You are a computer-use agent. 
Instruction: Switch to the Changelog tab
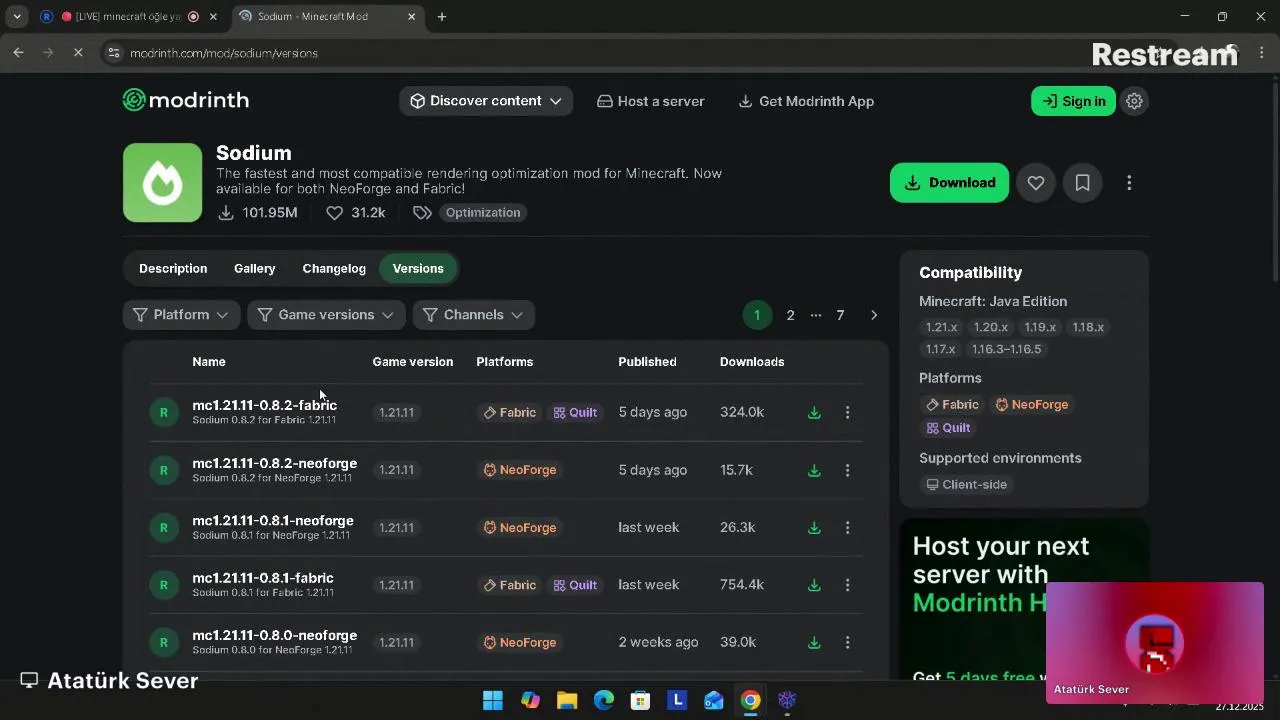(334, 268)
